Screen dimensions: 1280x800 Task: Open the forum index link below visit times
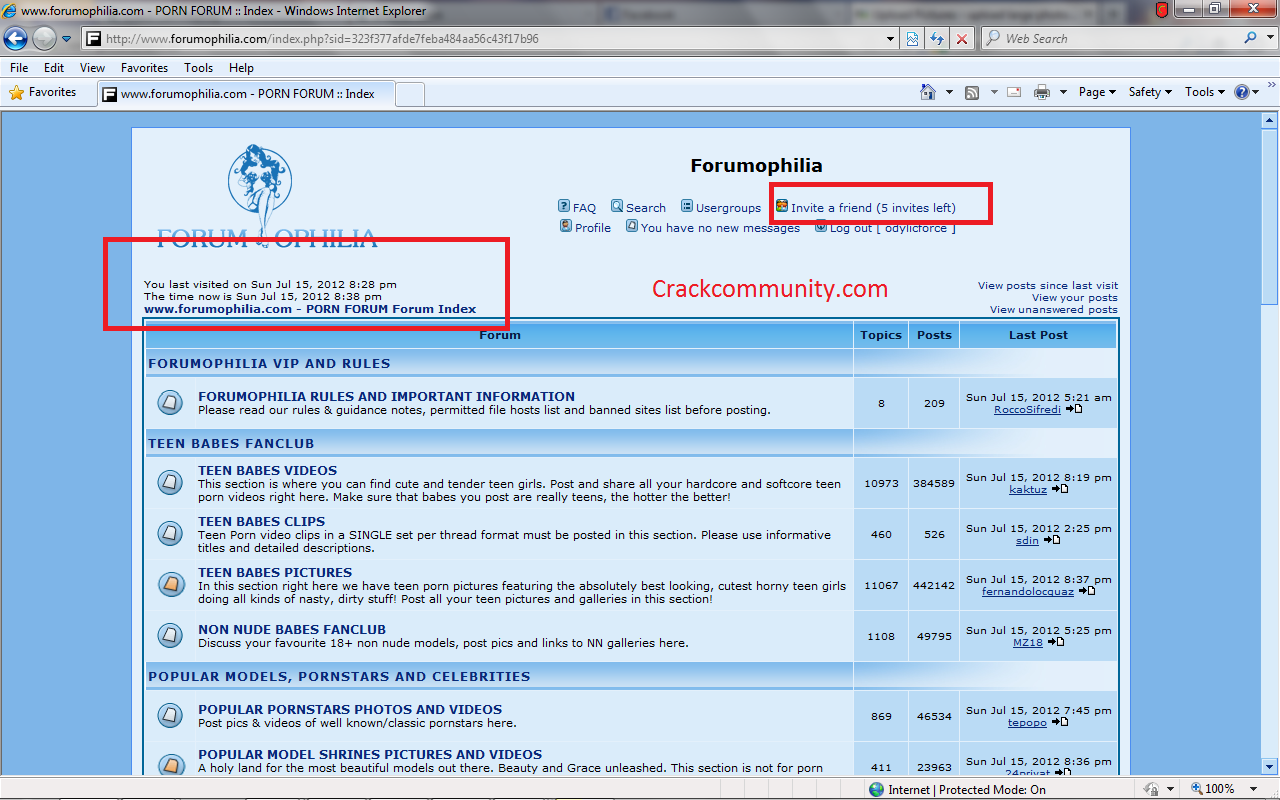pos(310,309)
